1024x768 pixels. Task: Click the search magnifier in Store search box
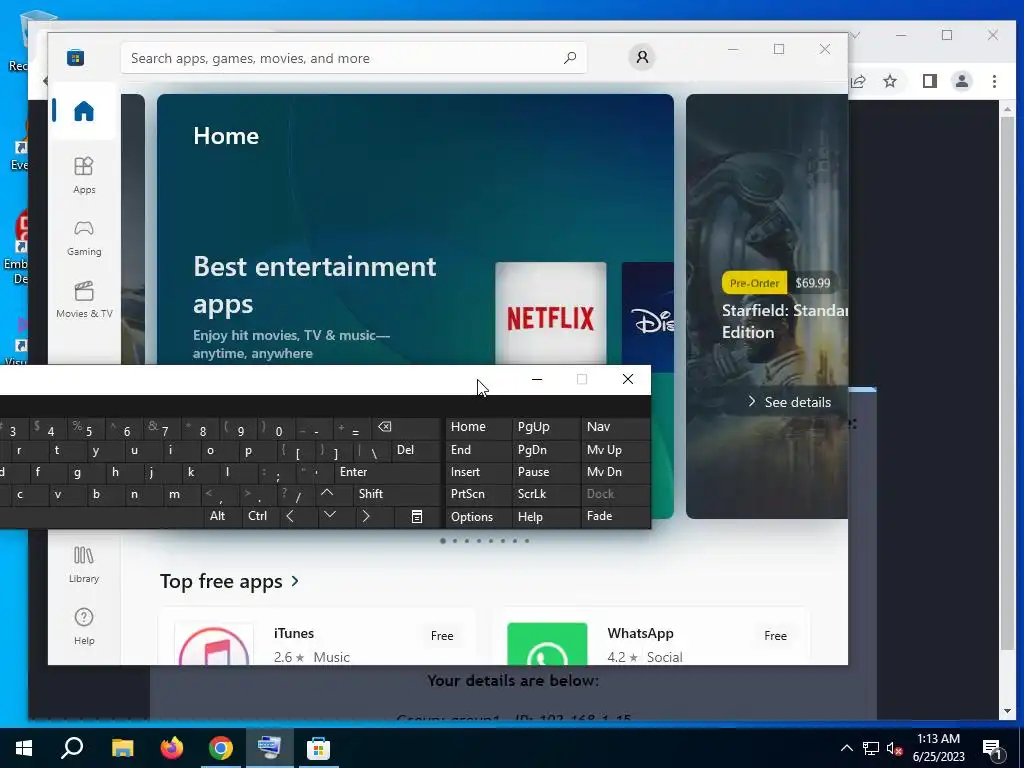pos(569,58)
